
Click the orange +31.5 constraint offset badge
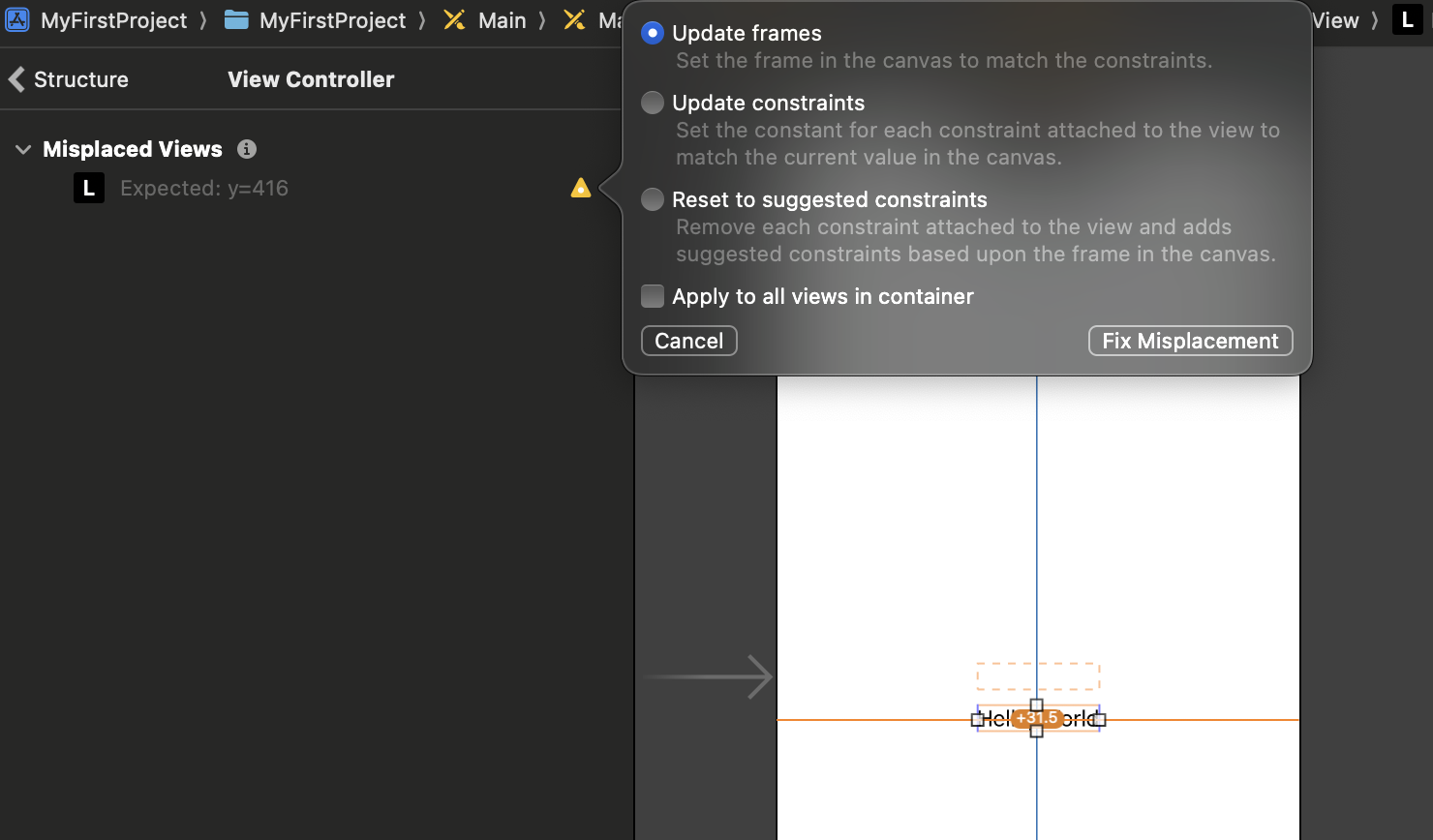1037,718
